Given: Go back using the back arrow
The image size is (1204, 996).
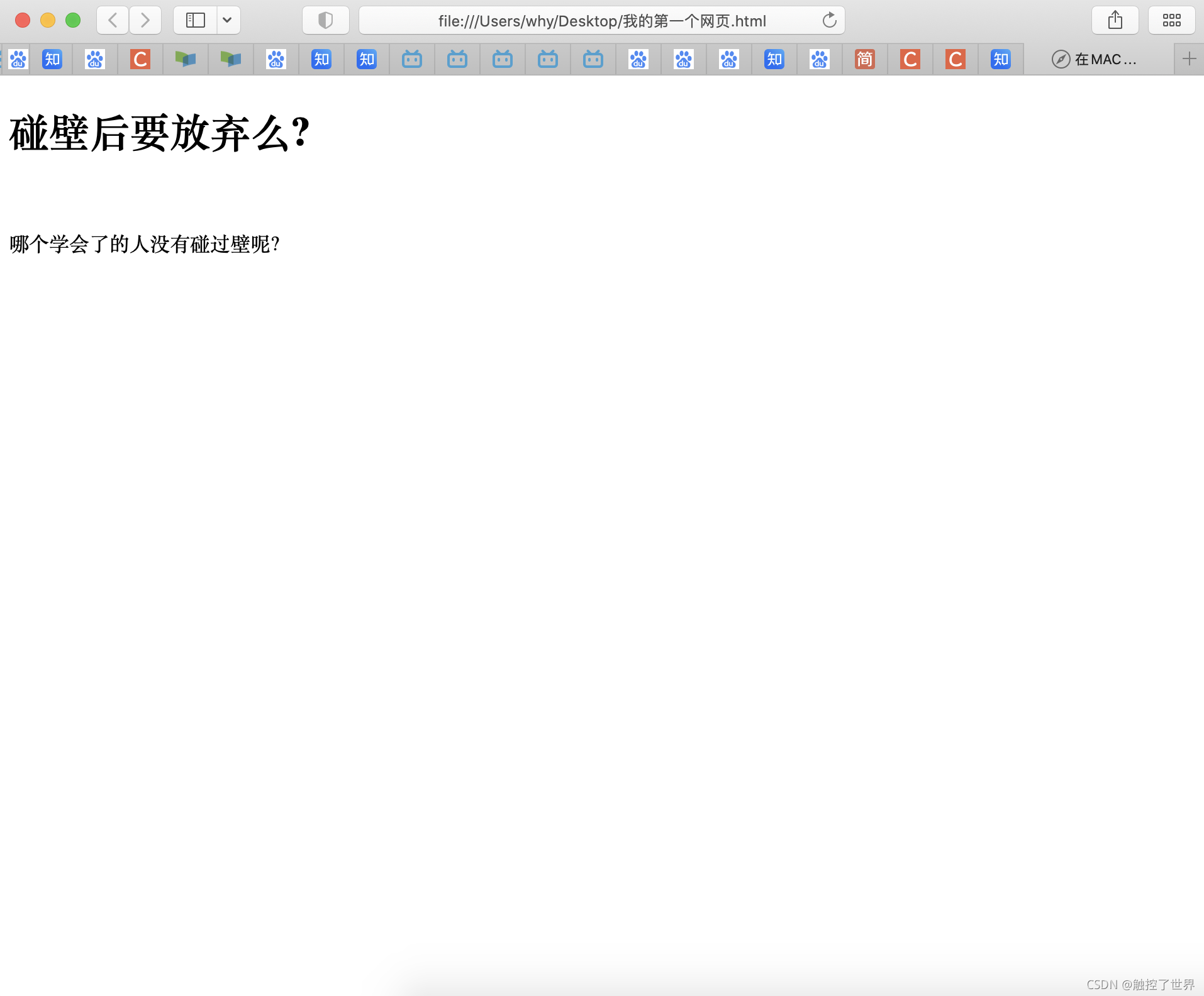Looking at the screenshot, I should point(113,20).
